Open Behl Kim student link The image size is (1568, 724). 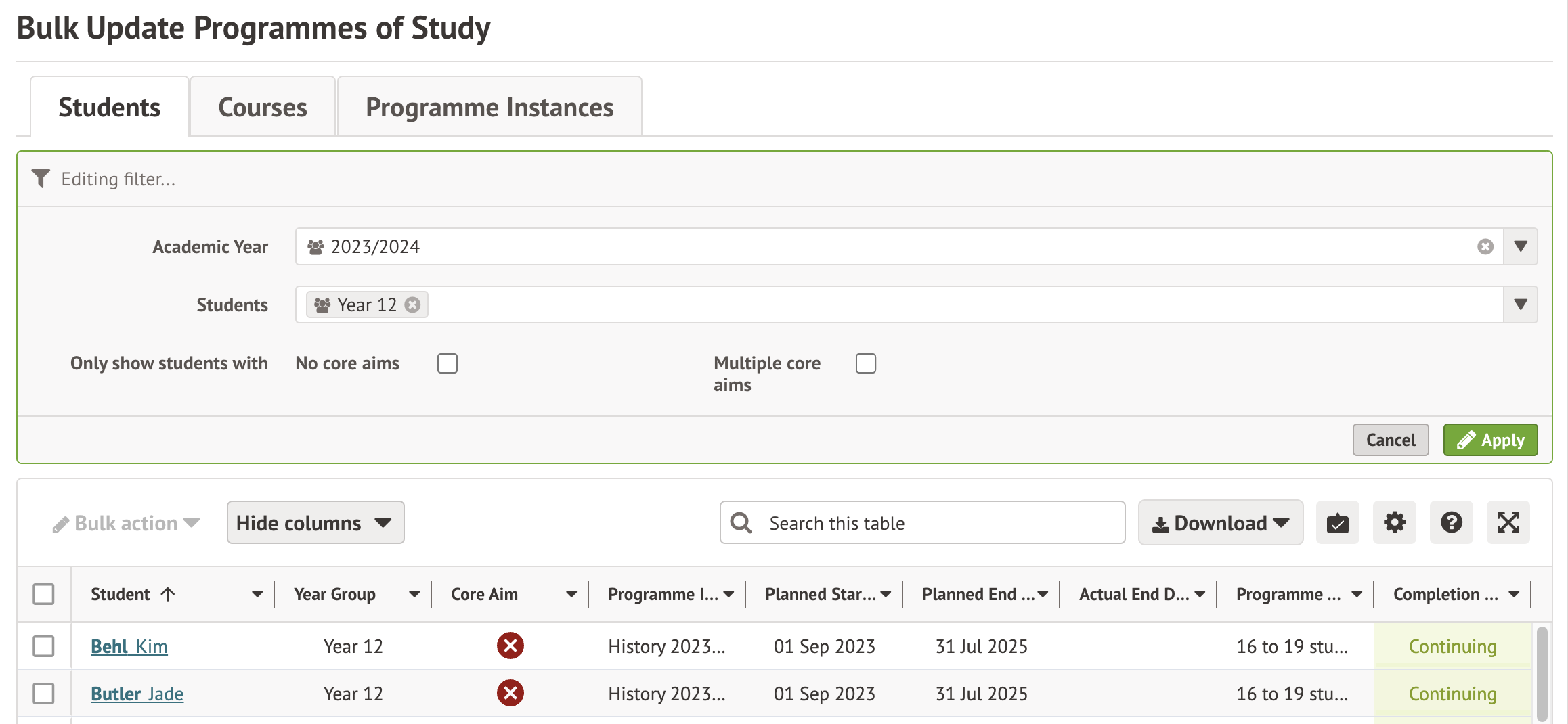129,646
